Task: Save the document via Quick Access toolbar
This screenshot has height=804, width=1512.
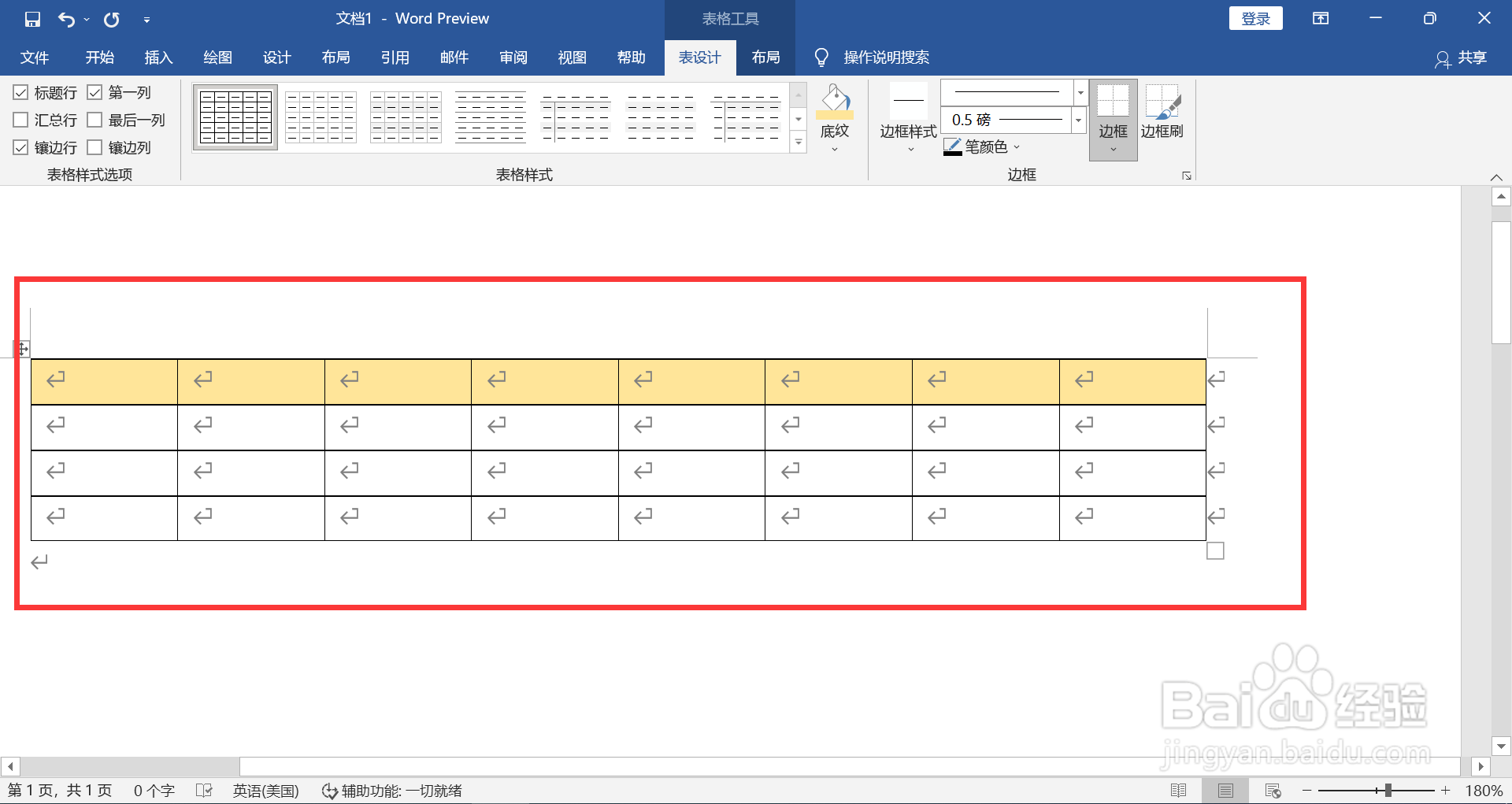Action: pos(32,18)
